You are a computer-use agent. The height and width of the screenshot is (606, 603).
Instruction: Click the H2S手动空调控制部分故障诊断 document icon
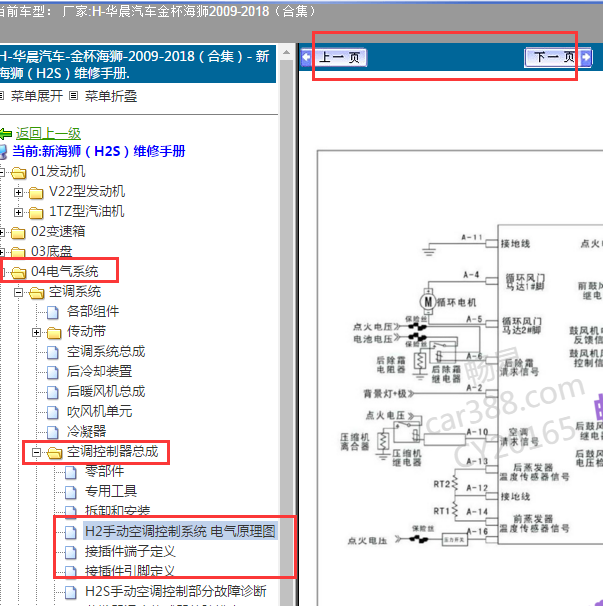[71, 592]
